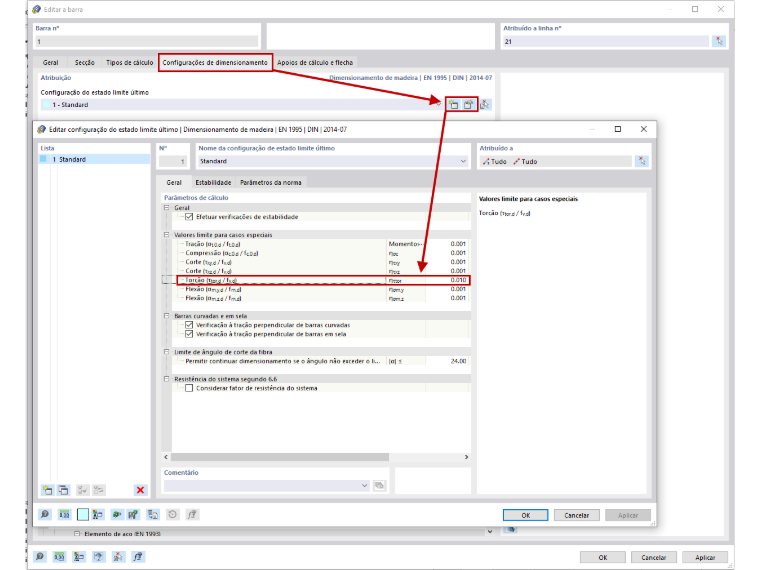
Task: Create new ultimate limit state configuration in bar window
Action: click(454, 105)
